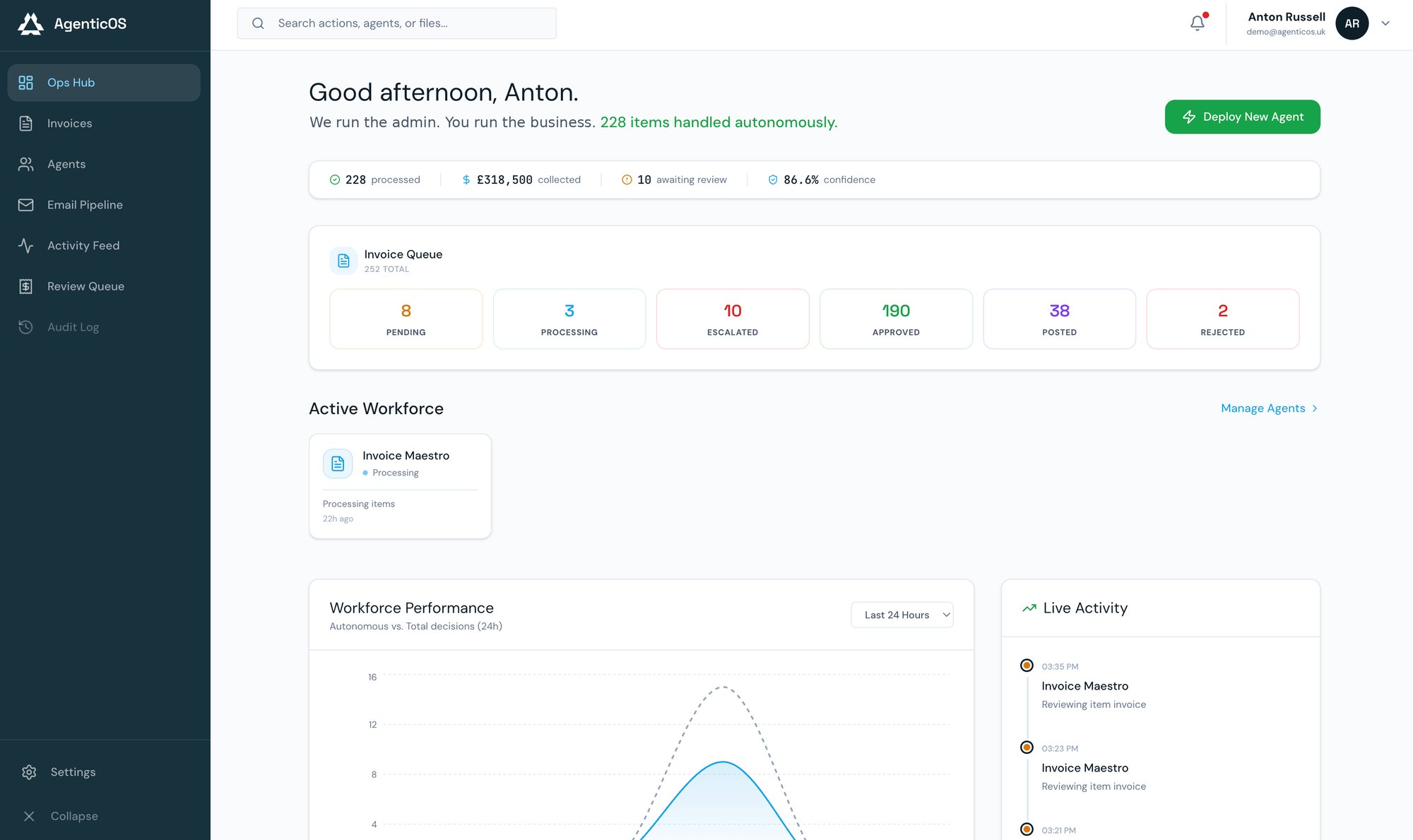Click the Invoice Maestro agent card icon
This screenshot has height=840, width=1413.
(338, 463)
